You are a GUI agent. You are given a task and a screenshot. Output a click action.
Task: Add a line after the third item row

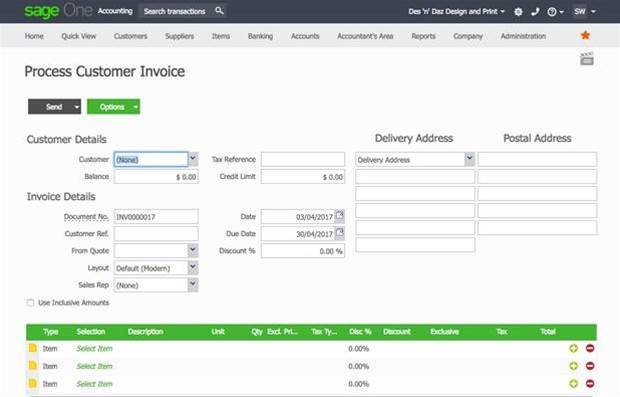[x=573, y=383]
